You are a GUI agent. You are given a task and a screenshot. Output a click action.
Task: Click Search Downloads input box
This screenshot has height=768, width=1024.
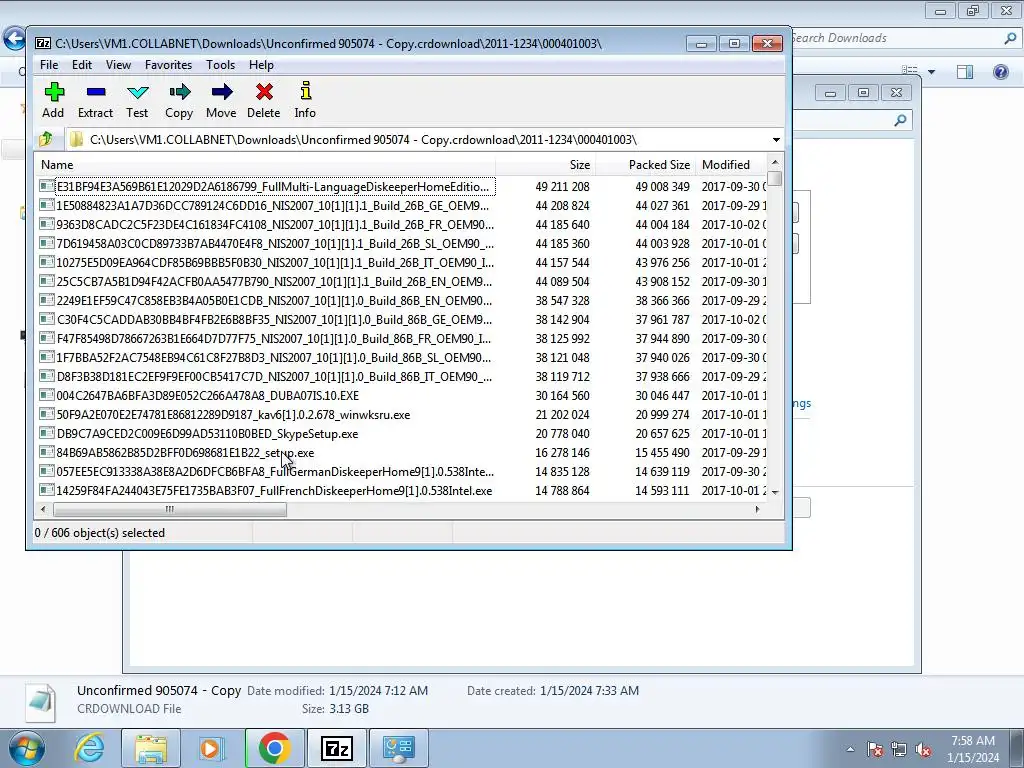896,39
